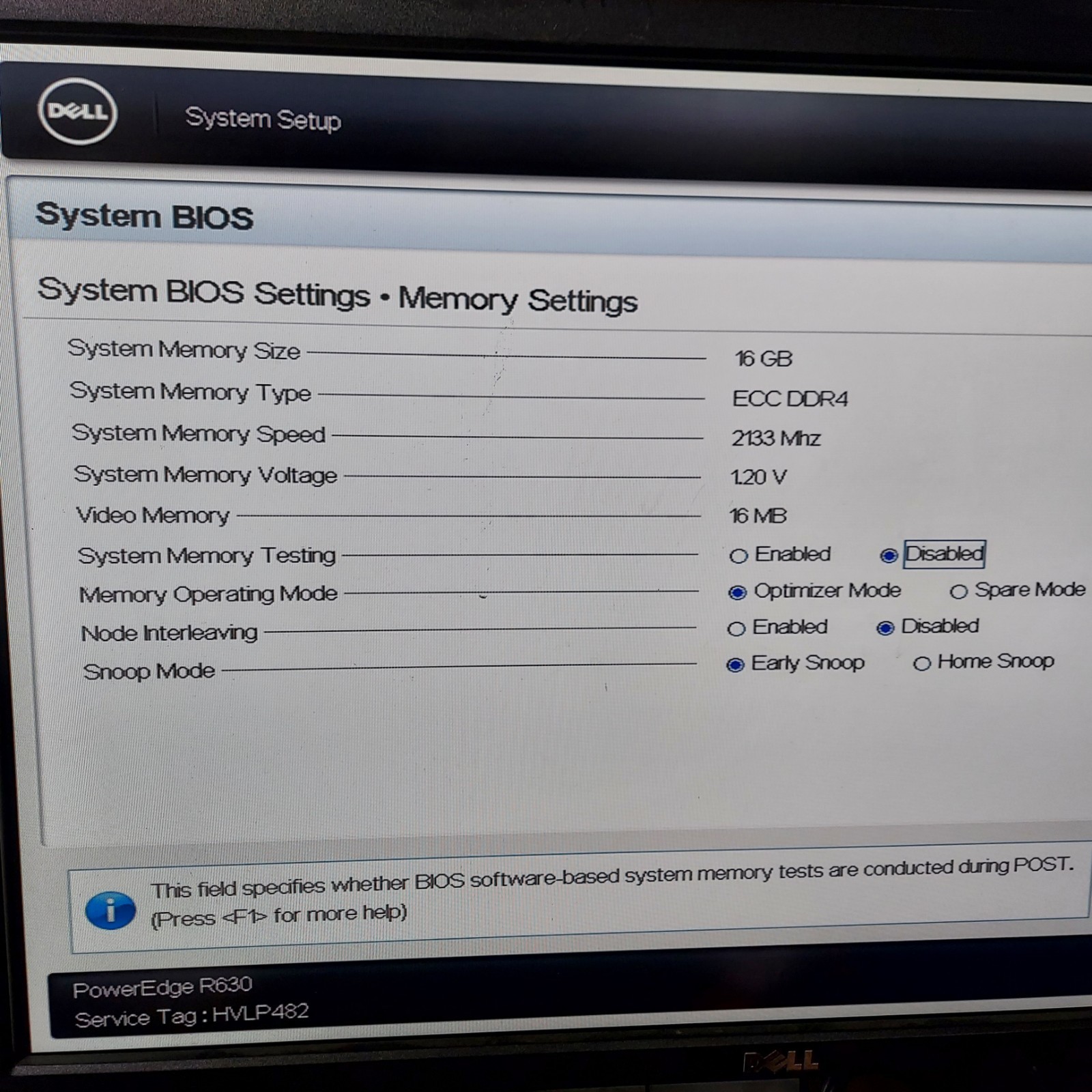Click the 2133 Mhz speed value
The width and height of the screenshot is (1092, 1092).
pos(775,438)
